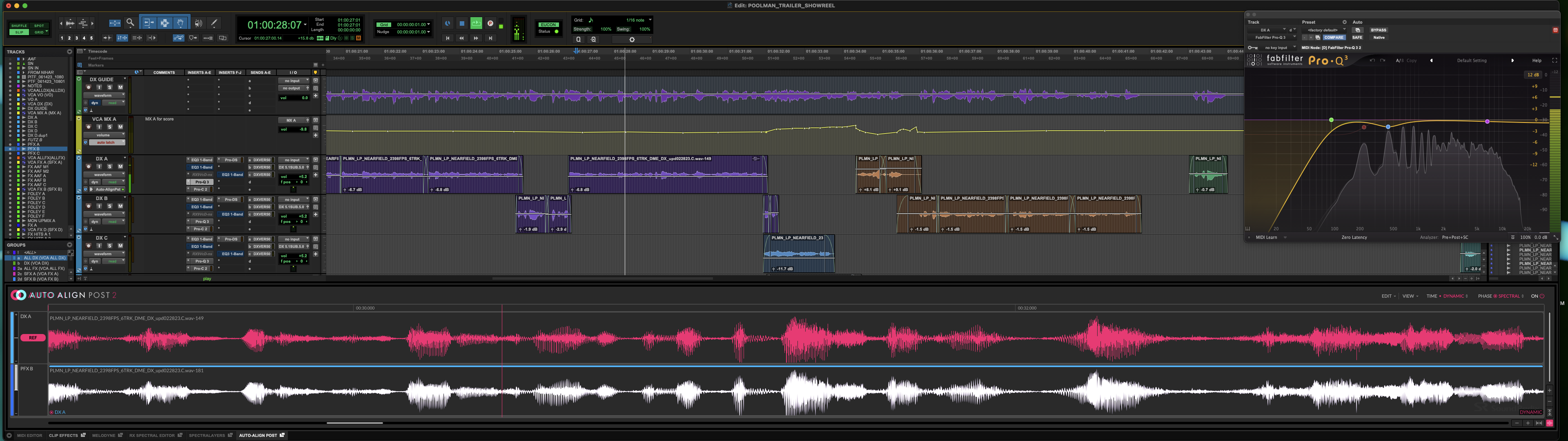The width and height of the screenshot is (1568, 441).
Task: Mute the VCA MX A track
Action: 120,127
